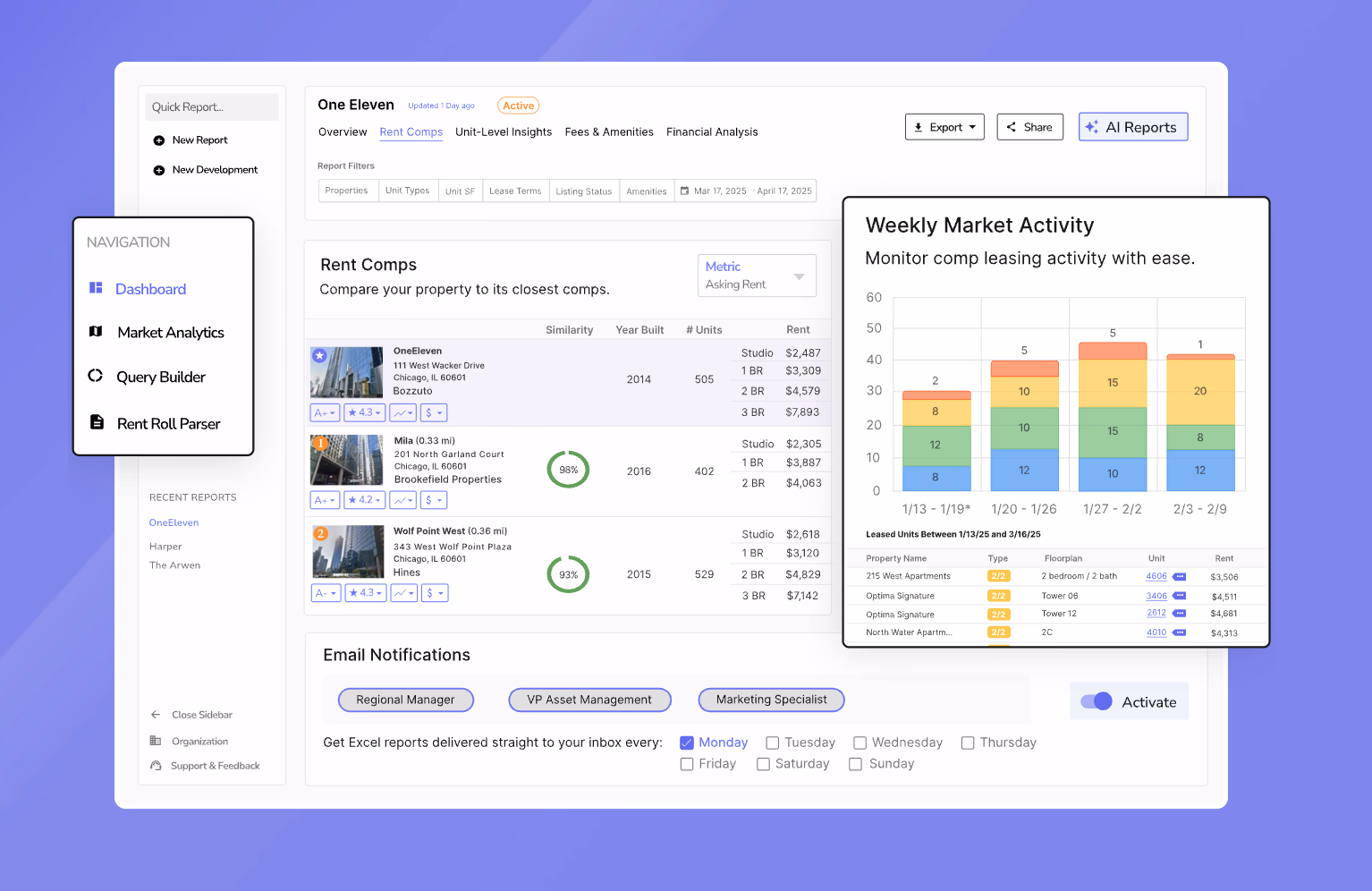Open Mila 4.2 star rating dropdown
The height and width of the screenshot is (891, 1372).
click(365, 500)
